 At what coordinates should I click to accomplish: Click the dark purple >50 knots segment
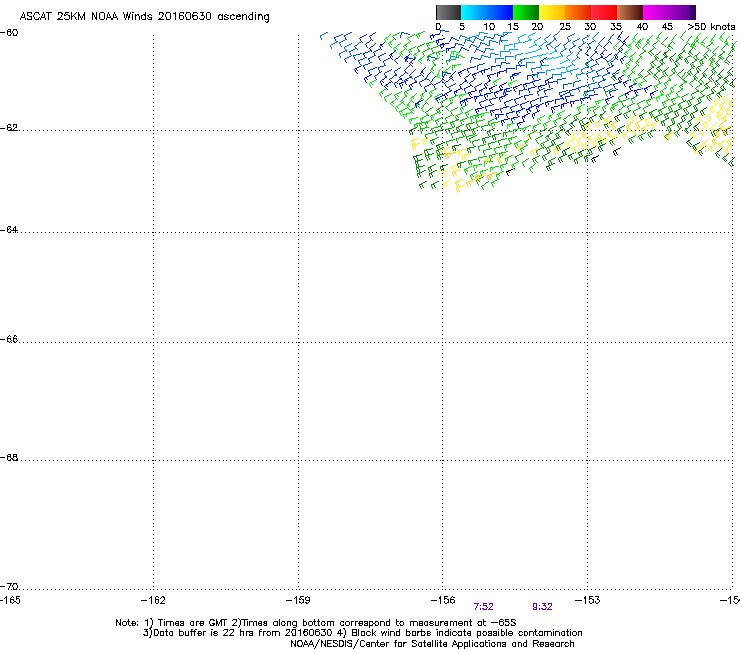pos(693,12)
